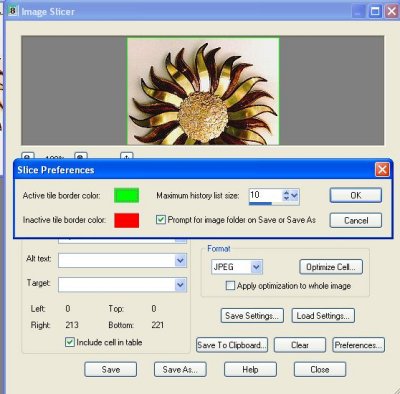Screen dimensions: 400x394
Task: Click the Image Slicer title bar app icon
Action: click(13, 11)
